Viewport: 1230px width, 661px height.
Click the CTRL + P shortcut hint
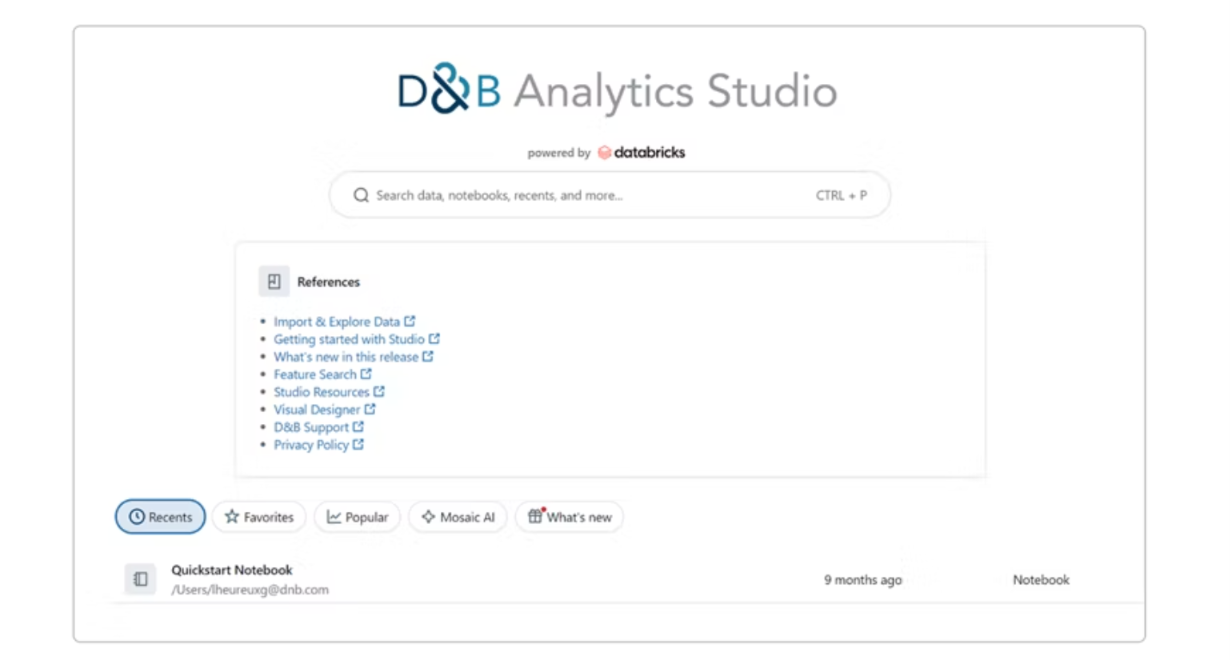tap(841, 196)
